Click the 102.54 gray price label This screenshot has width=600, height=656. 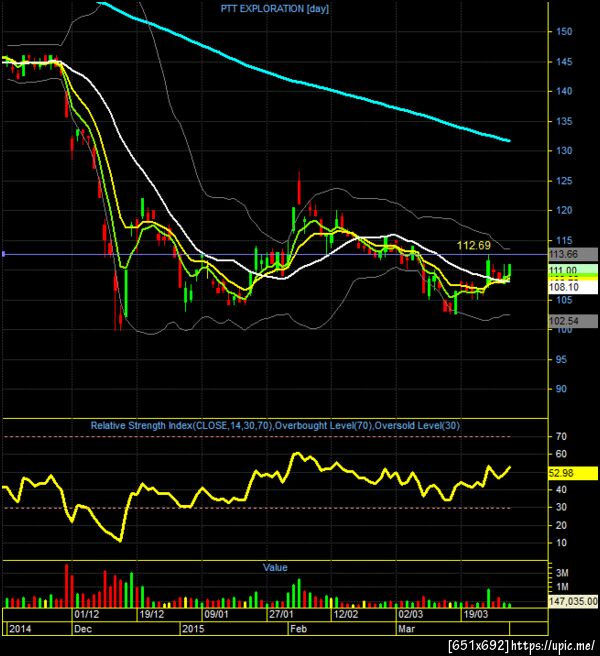(573, 321)
